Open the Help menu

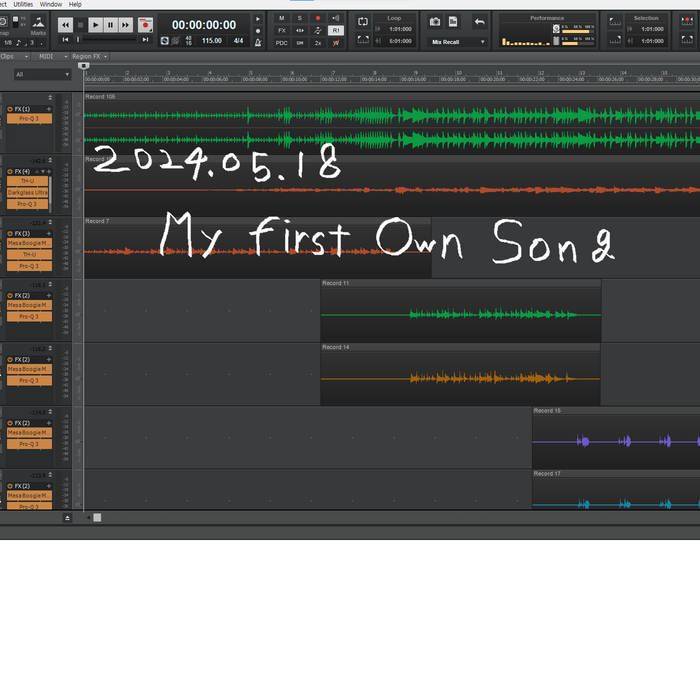pyautogui.click(x=75, y=4)
